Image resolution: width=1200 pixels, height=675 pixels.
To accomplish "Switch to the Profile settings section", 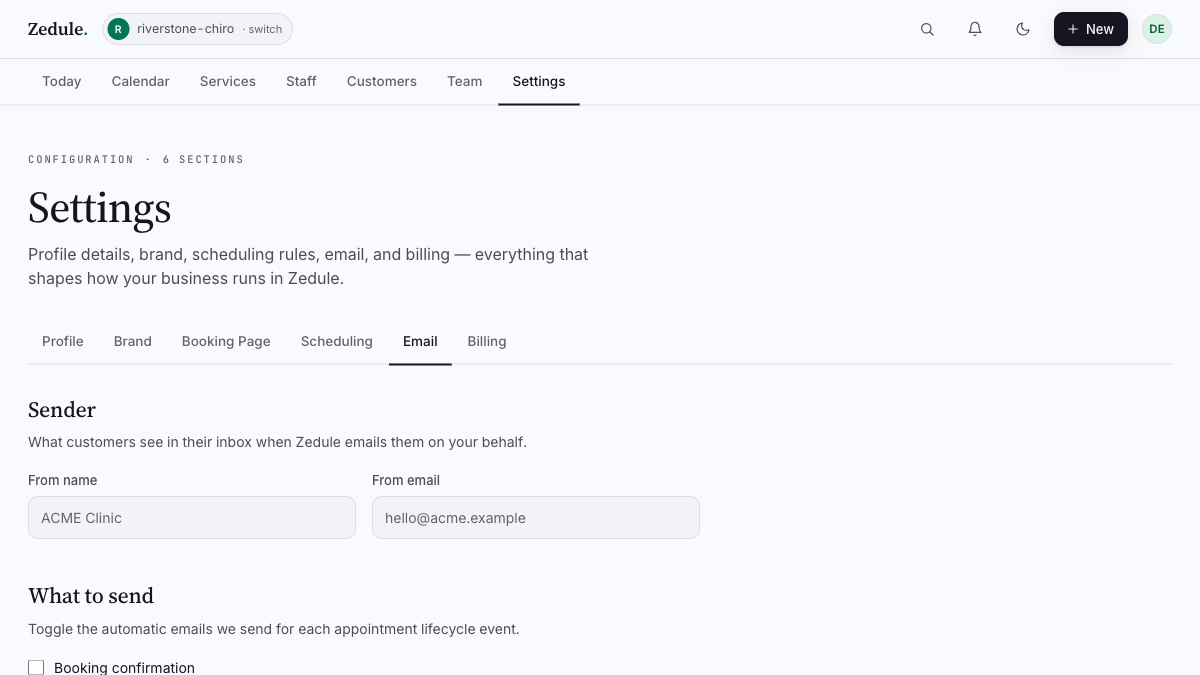I will [63, 341].
